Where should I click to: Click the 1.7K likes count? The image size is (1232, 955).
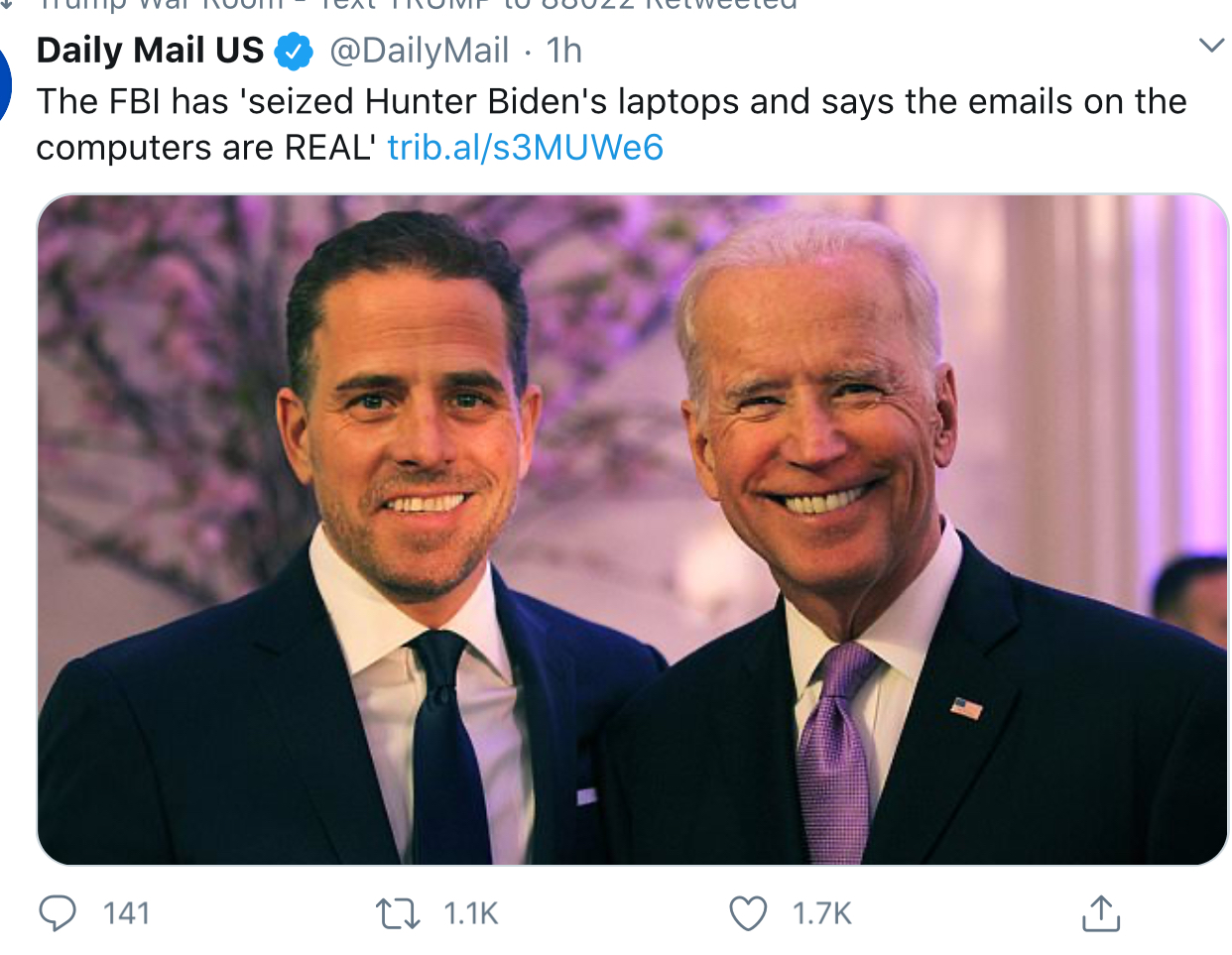pos(821,913)
